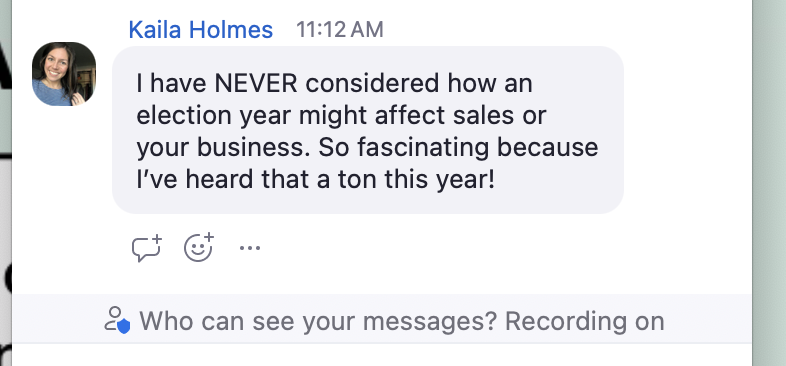
Task: Open the more options ellipsis menu
Action: (x=250, y=248)
